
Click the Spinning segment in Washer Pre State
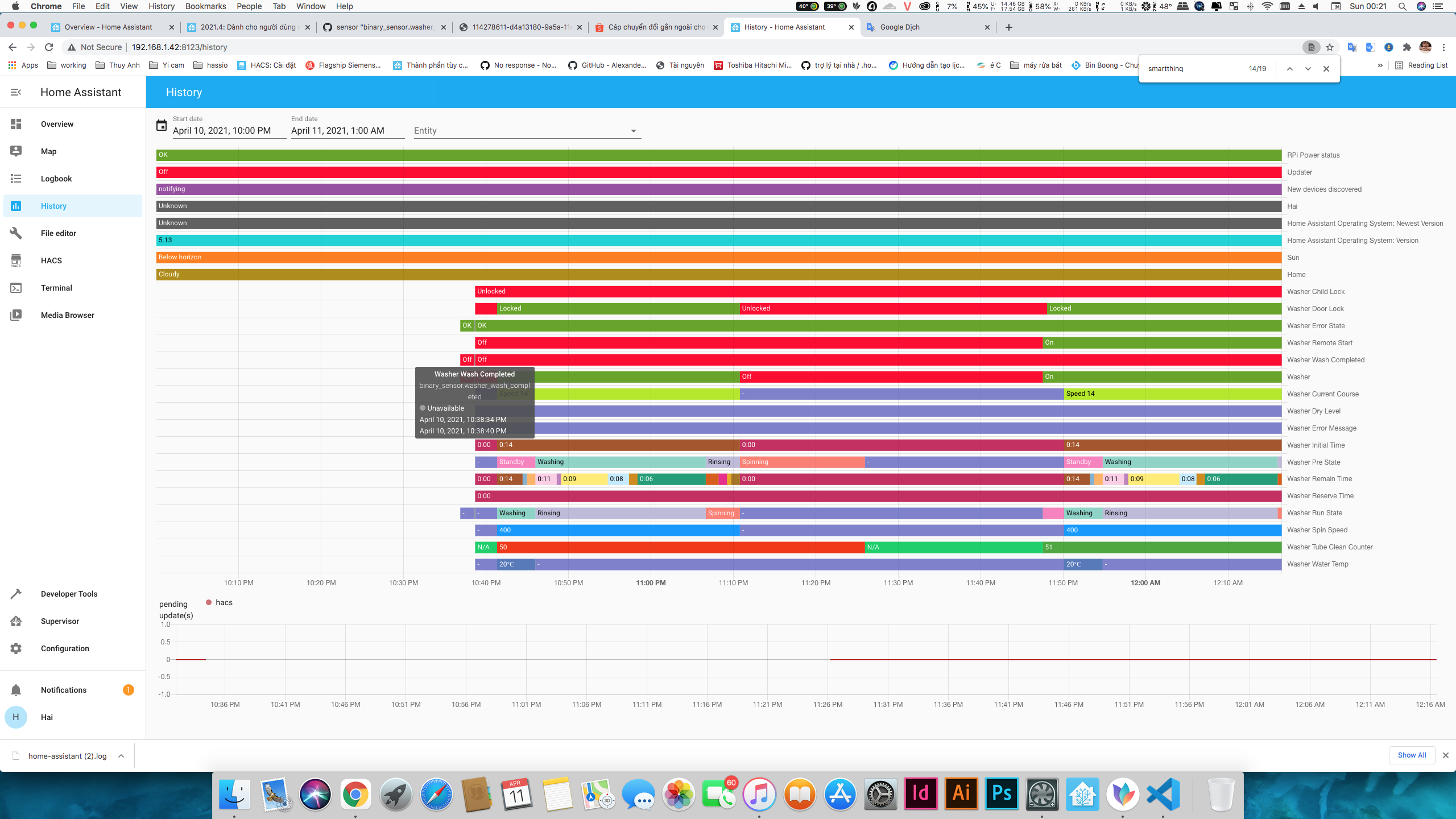tap(801, 462)
